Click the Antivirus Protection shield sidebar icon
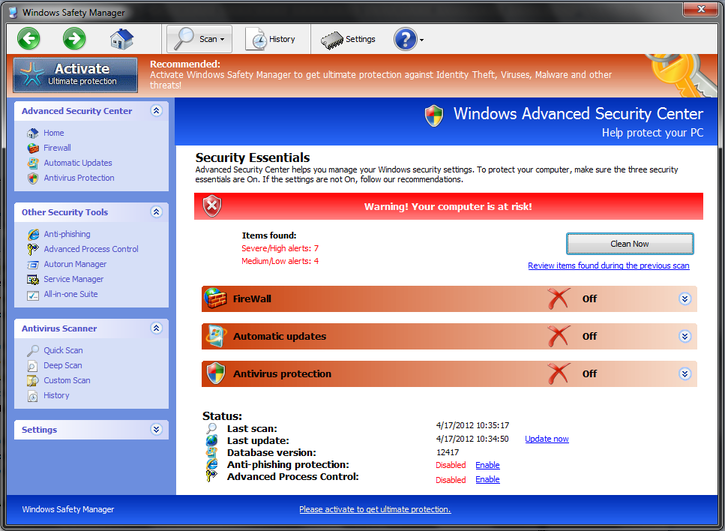Screen dimensions: 725x531 (33, 178)
